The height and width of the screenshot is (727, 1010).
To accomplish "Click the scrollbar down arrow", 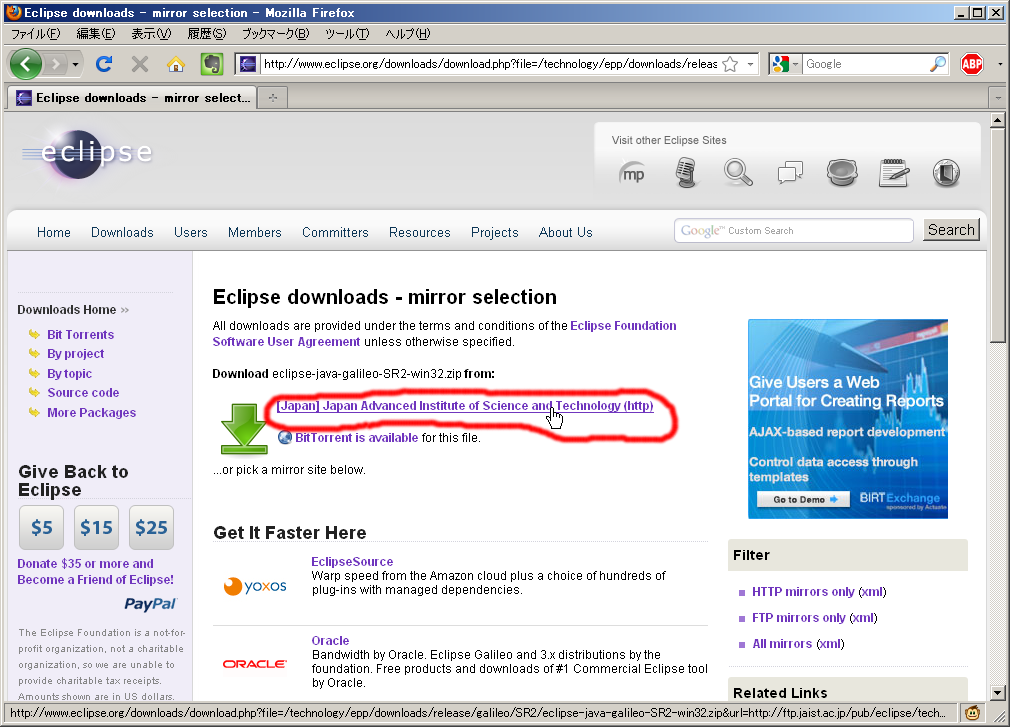I will pyautogui.click(x=997, y=693).
